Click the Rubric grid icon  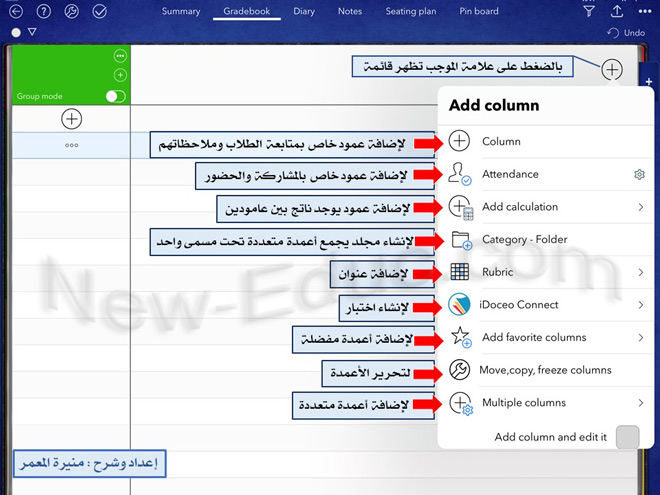[459, 272]
